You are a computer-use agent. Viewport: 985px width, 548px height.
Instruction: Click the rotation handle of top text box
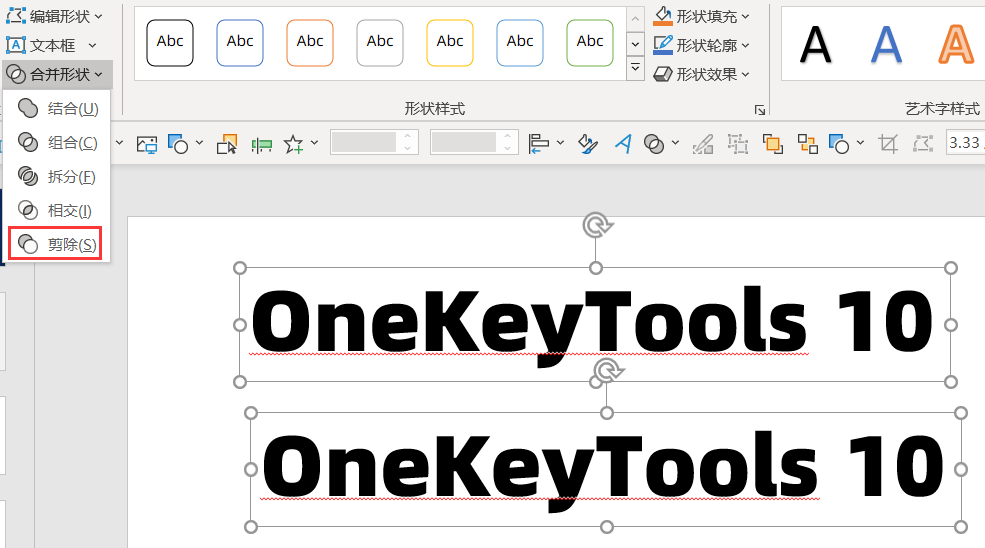point(597,225)
